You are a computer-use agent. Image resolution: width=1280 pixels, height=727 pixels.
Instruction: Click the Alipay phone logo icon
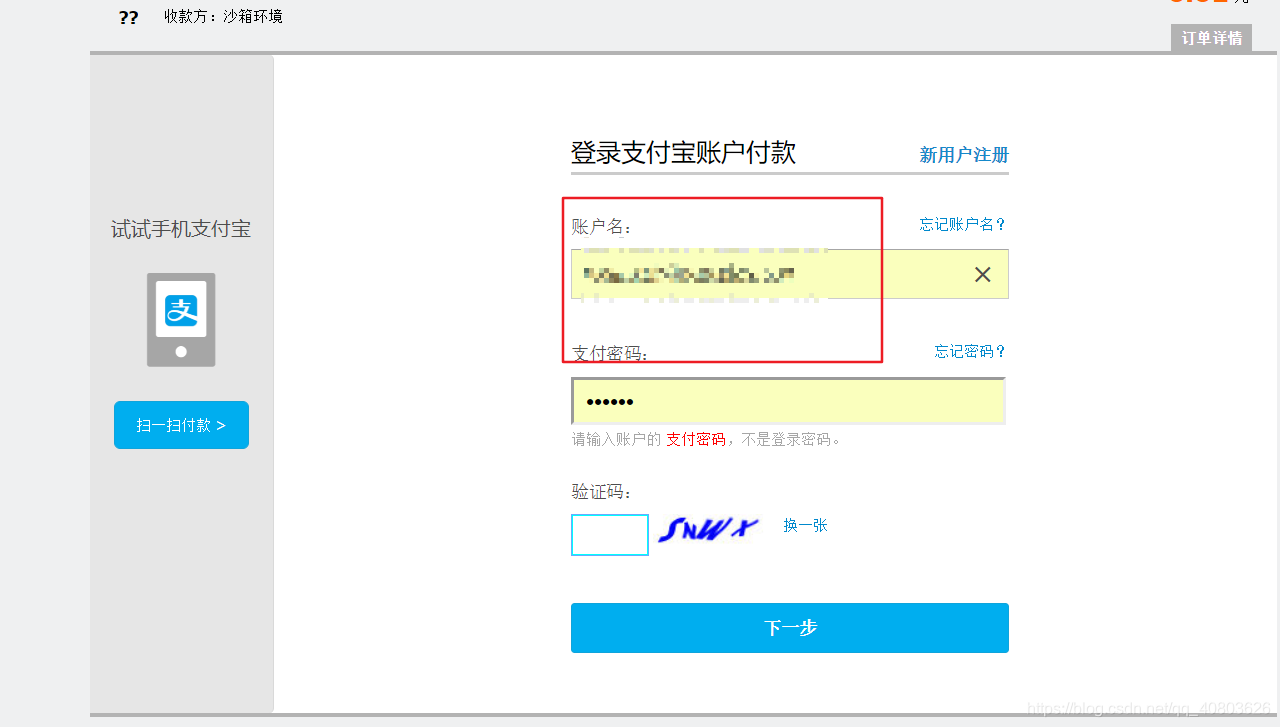click(x=181, y=320)
